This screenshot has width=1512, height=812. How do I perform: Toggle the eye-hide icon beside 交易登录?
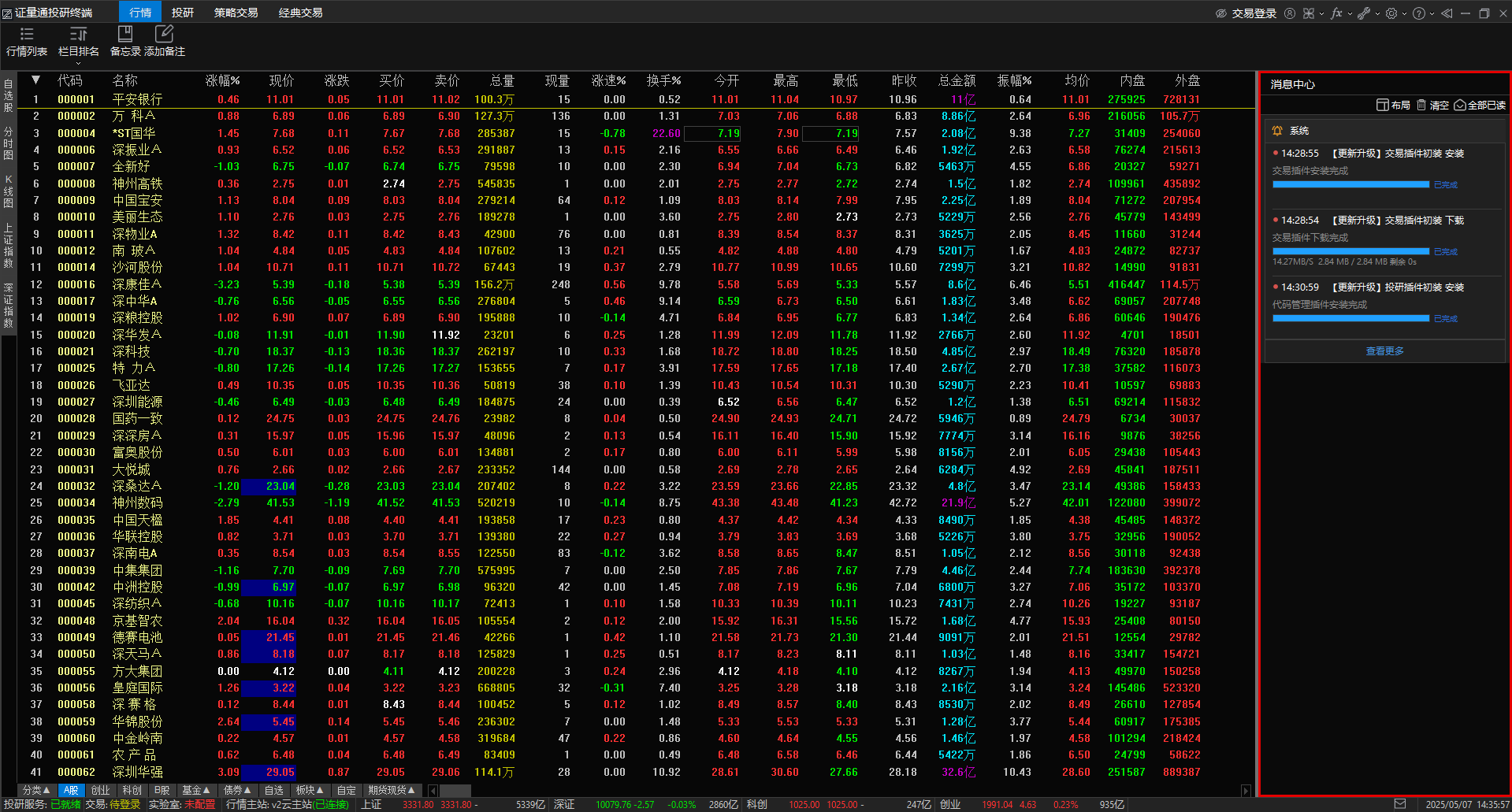[1221, 13]
